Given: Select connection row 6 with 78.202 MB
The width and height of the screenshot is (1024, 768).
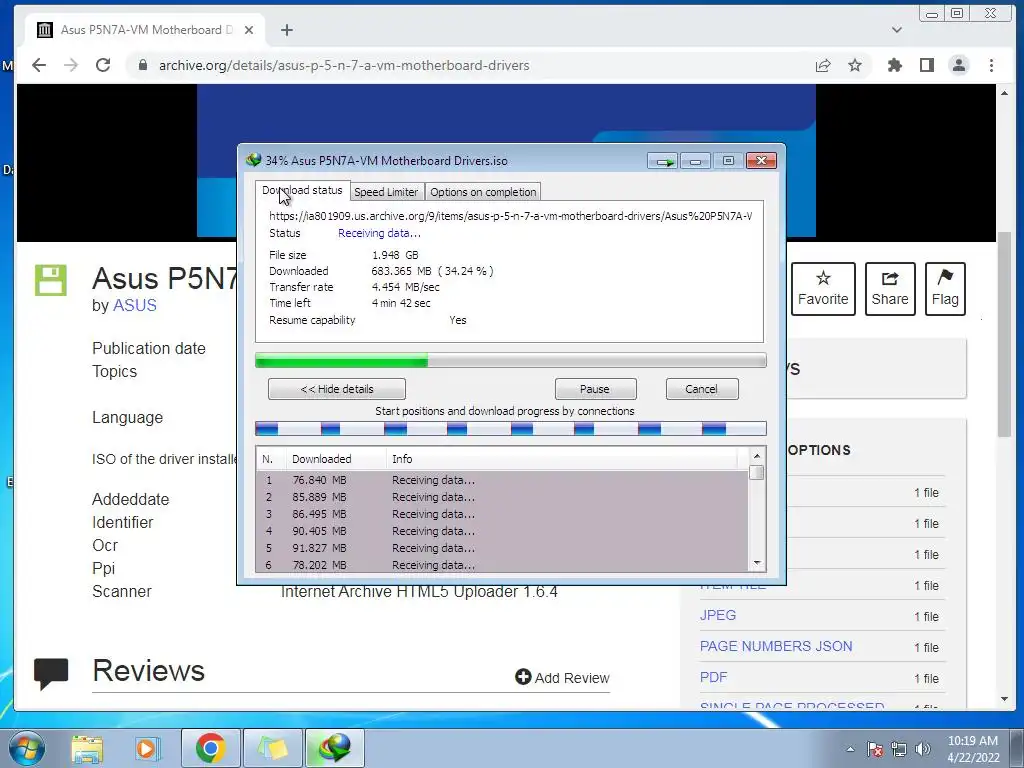Looking at the screenshot, I should [502, 564].
